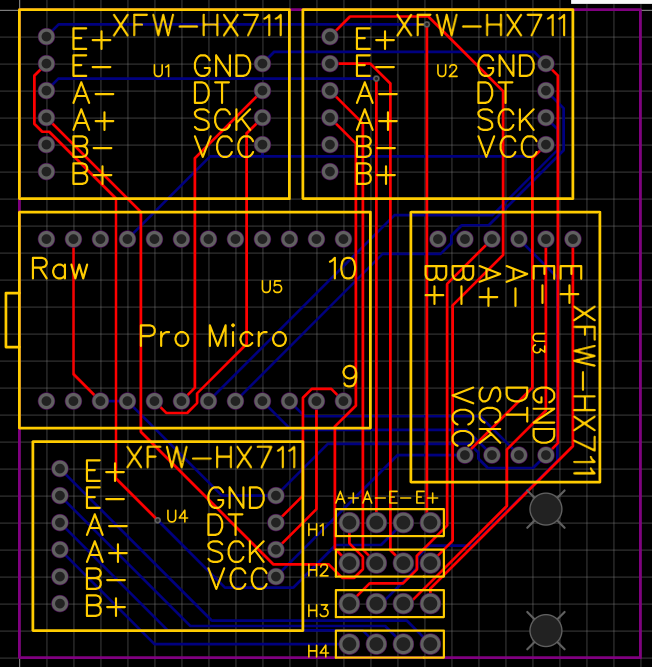The width and height of the screenshot is (652, 667).
Task: Pick the VCC pad on U2
Action: (546, 145)
